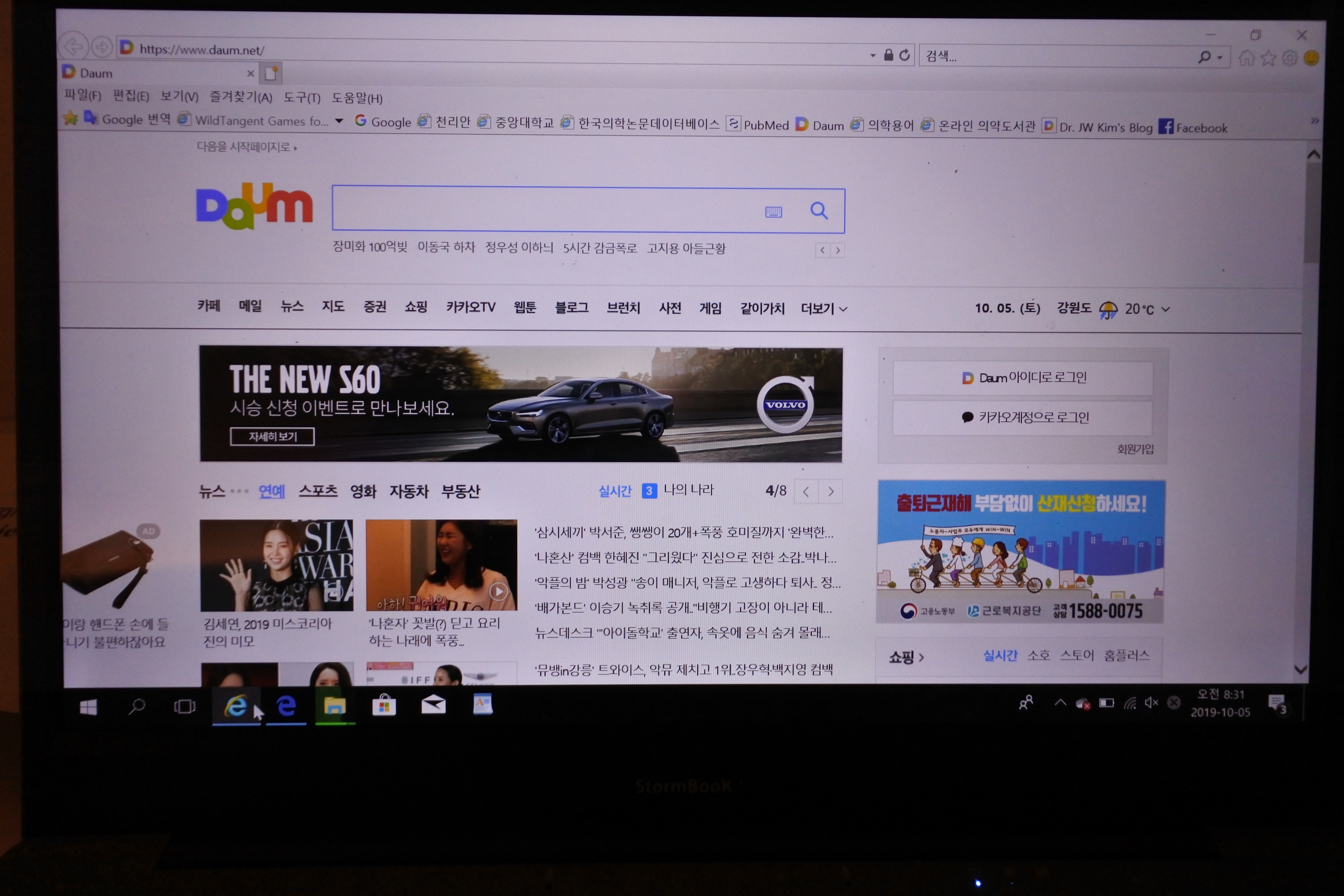Click the smiley feedback icon
This screenshot has width=1344, height=896.
click(1312, 58)
